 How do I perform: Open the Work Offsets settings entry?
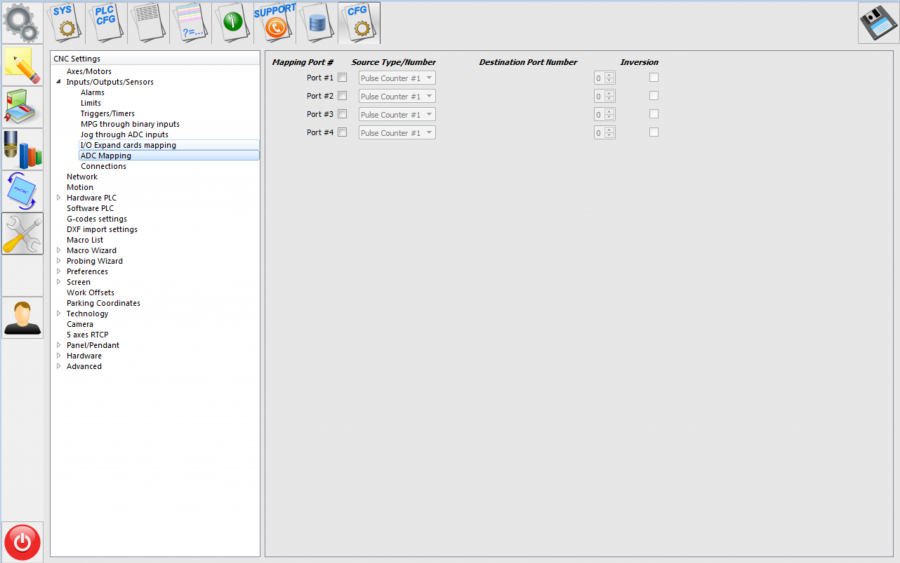coord(90,293)
